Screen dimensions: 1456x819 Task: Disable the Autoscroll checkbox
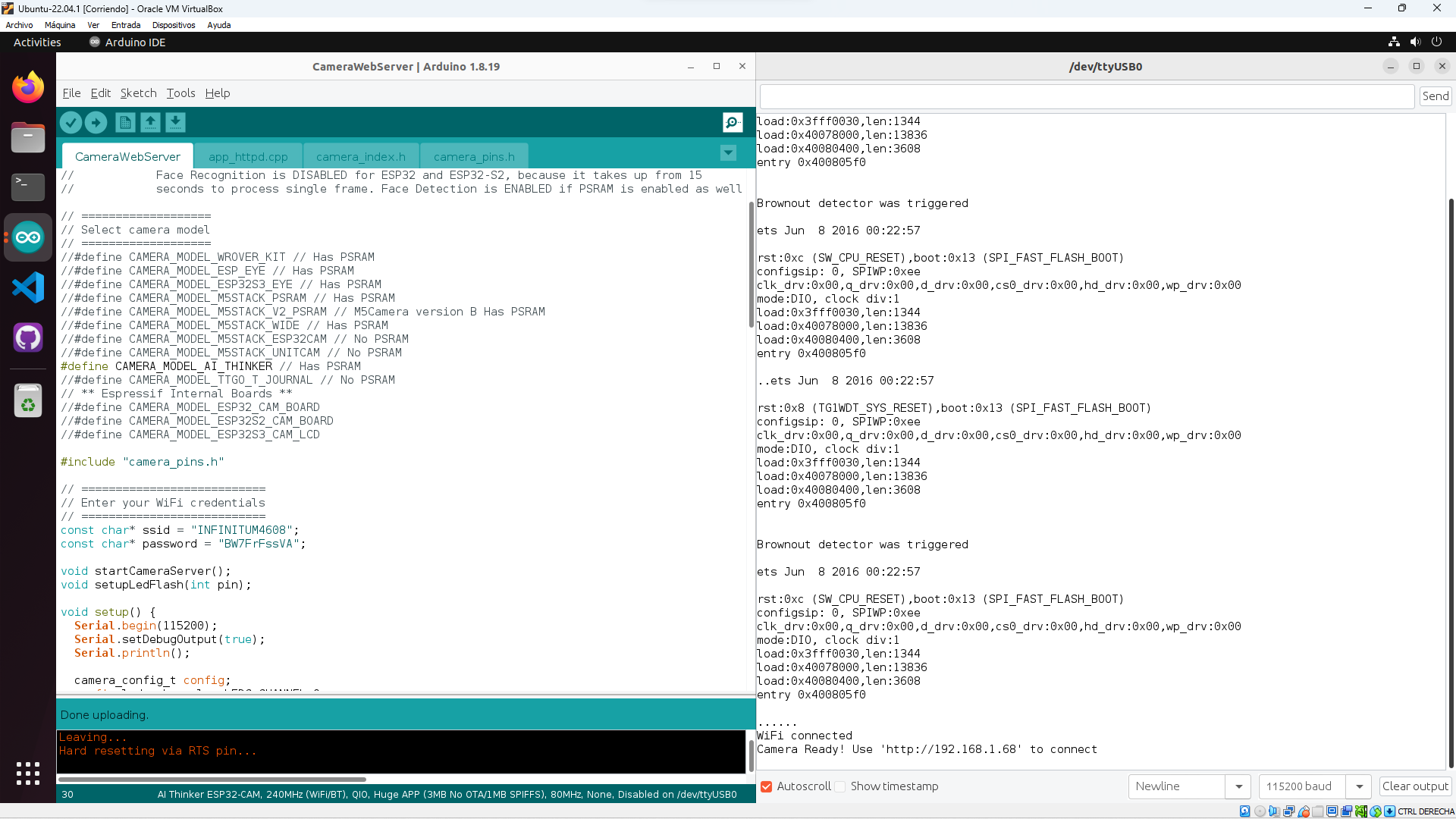pos(767,786)
